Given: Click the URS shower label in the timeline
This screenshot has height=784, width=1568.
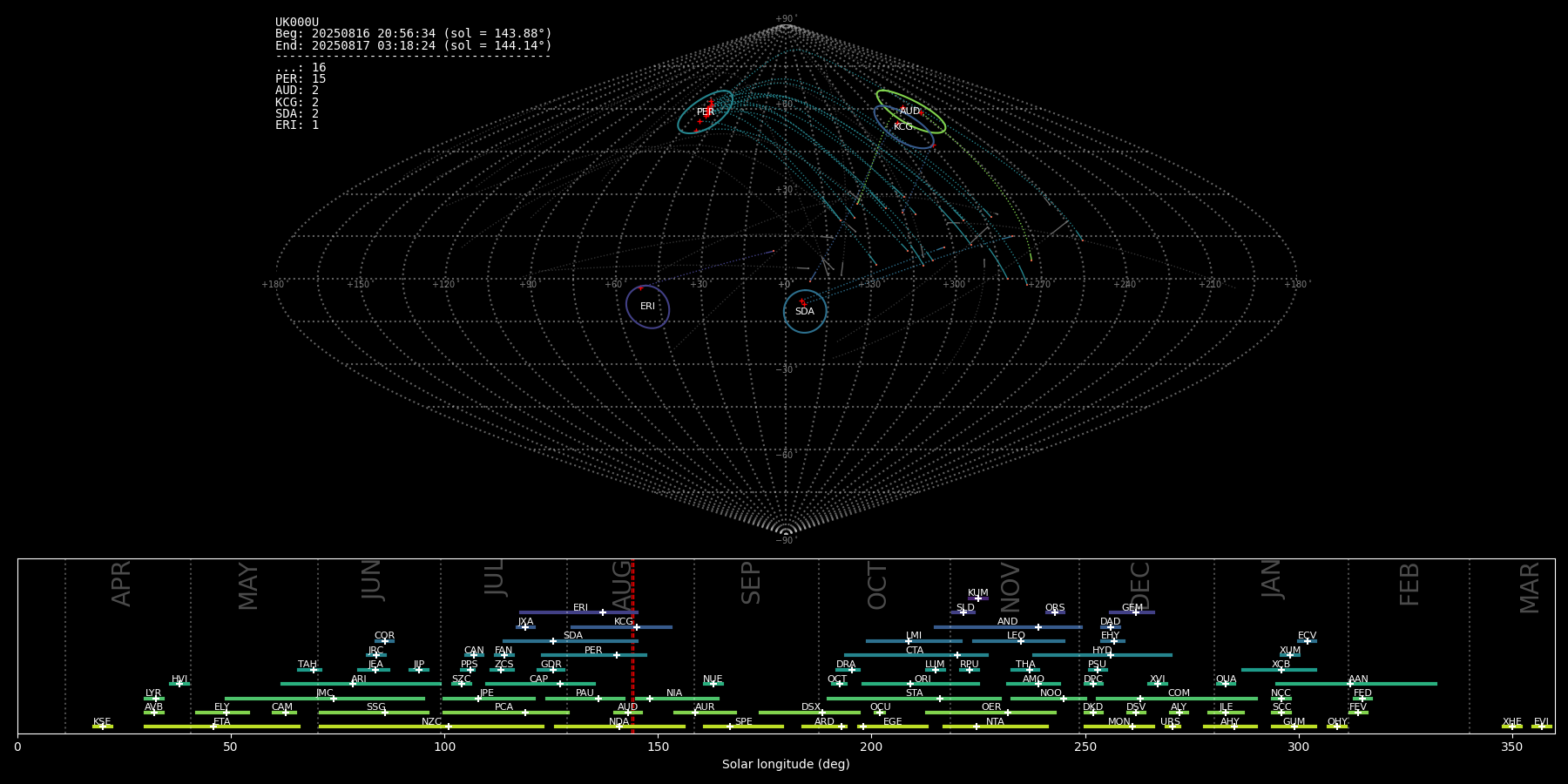Looking at the screenshot, I should (x=1171, y=722).
